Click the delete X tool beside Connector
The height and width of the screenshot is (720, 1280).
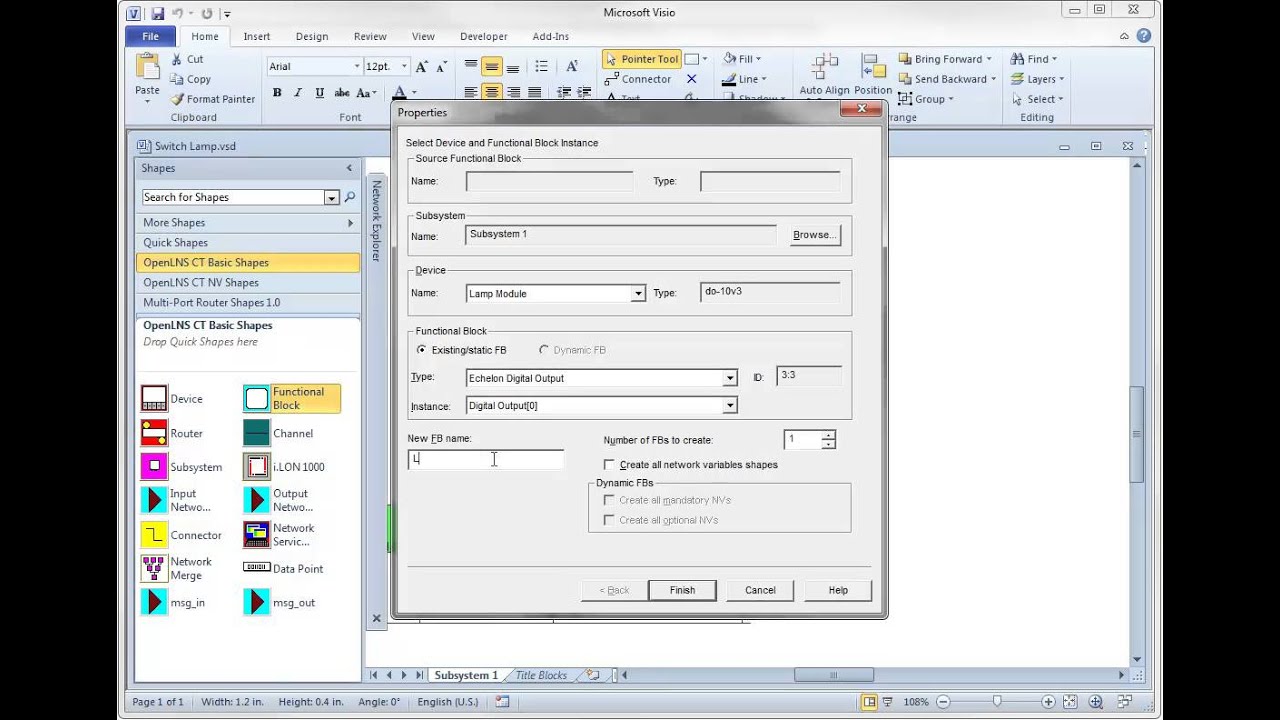pyautogui.click(x=691, y=79)
